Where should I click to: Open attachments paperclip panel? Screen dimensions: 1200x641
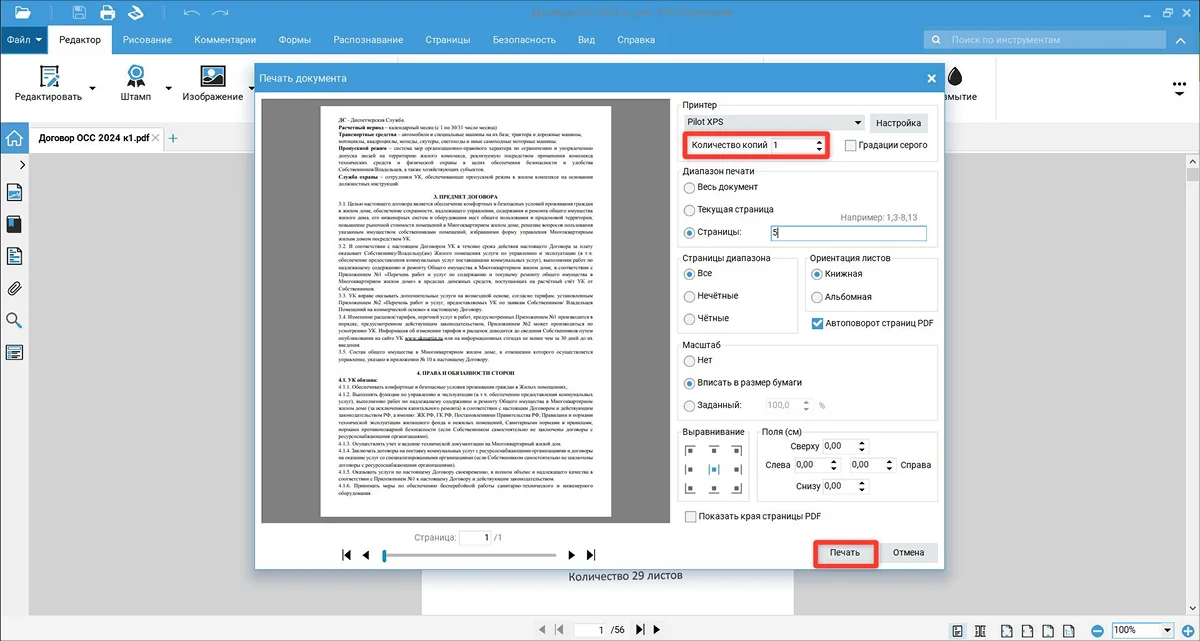click(14, 288)
